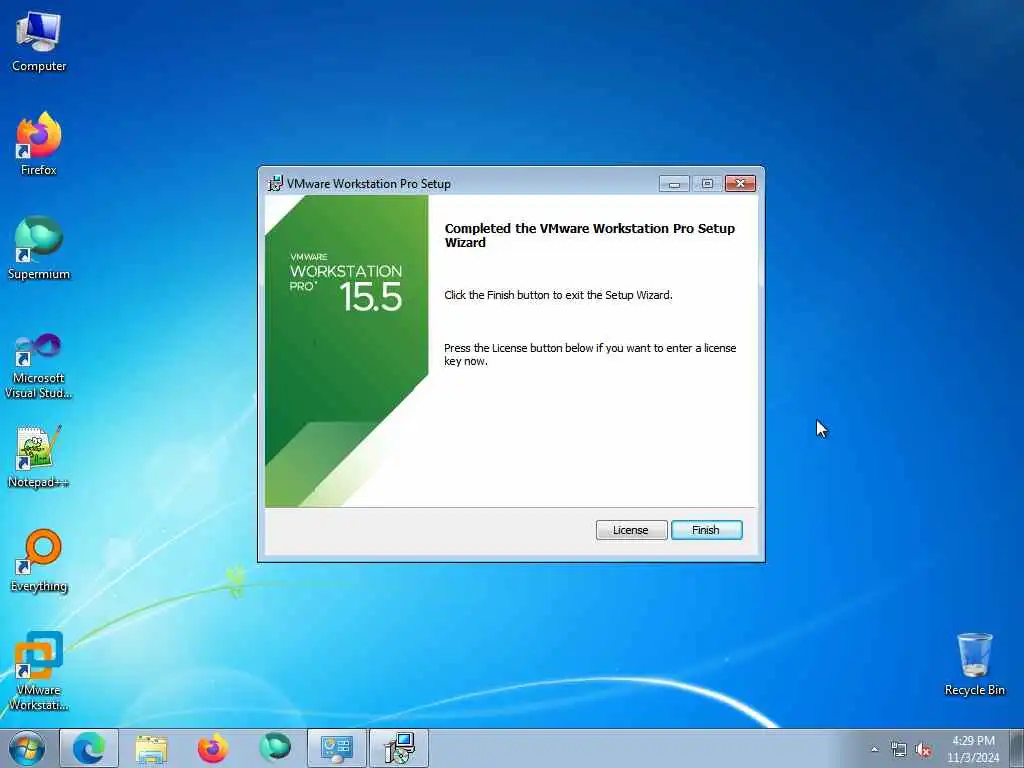The image size is (1024, 768).
Task: Select the Microsoft Visual Studio desktop shortcut
Action: [x=39, y=366]
